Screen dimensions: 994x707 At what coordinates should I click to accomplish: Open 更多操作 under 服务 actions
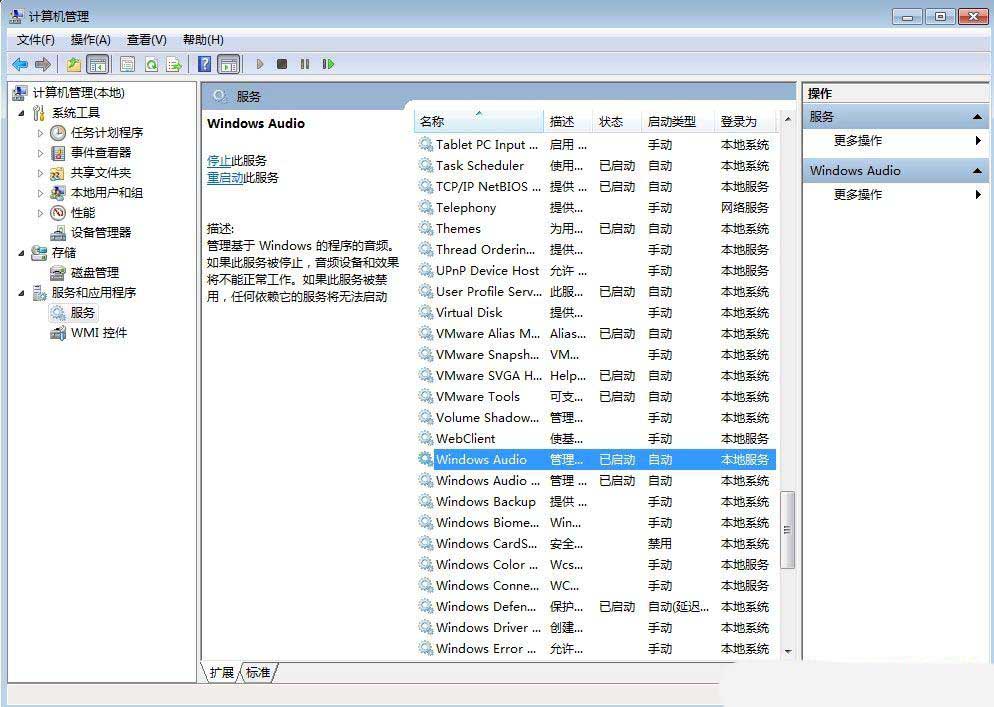tap(857, 141)
